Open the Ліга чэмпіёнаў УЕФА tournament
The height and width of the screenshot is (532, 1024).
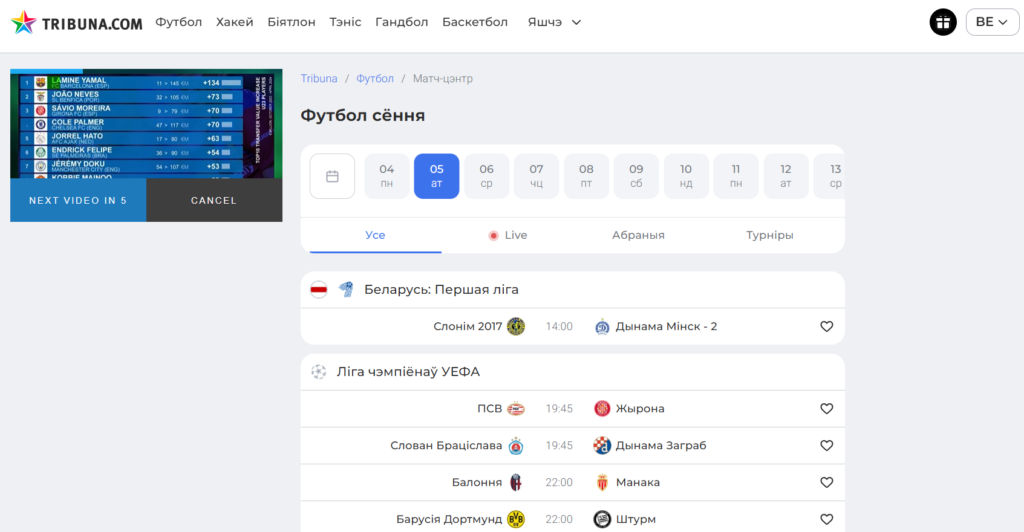click(x=408, y=371)
